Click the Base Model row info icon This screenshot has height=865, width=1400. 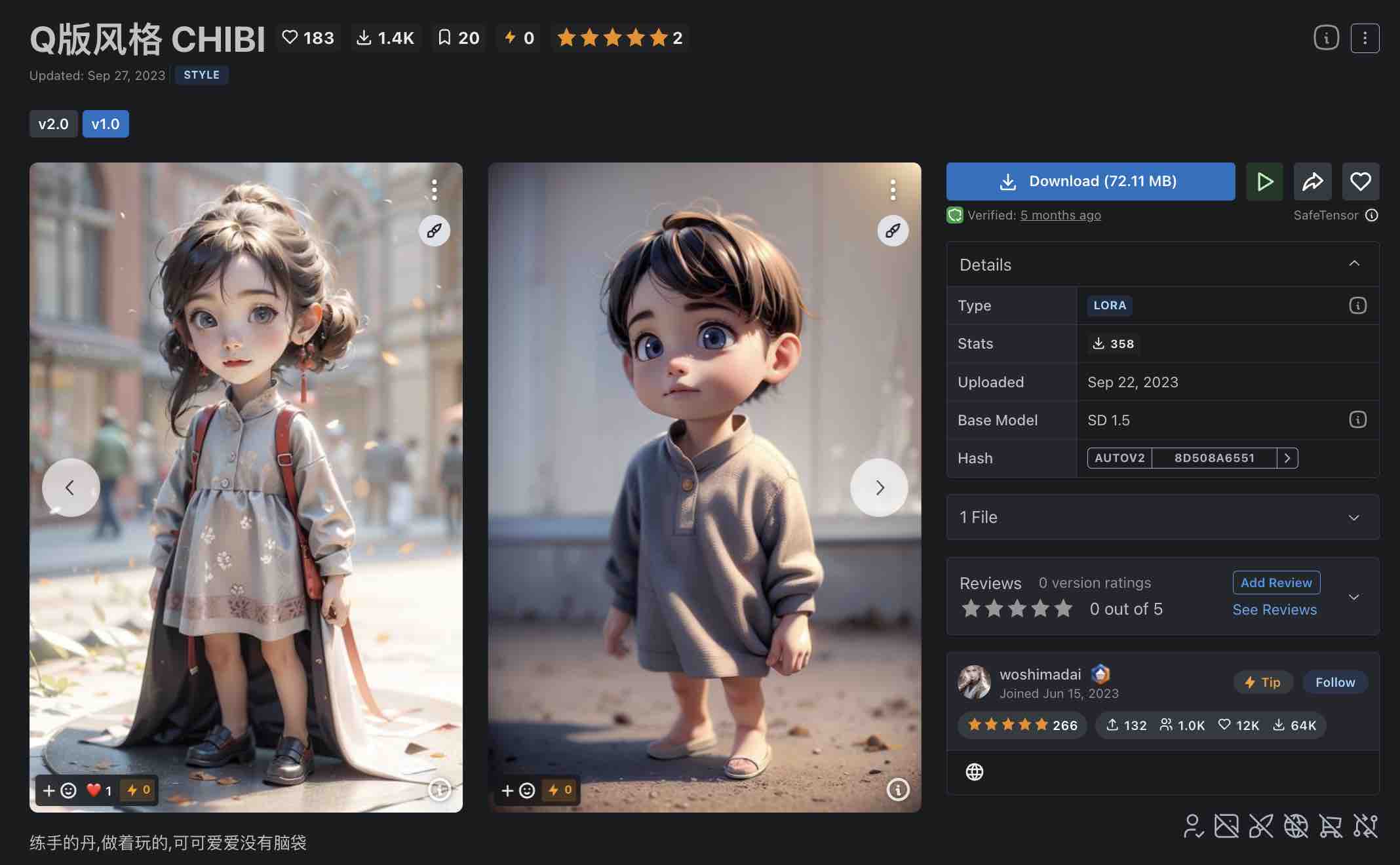(1358, 419)
